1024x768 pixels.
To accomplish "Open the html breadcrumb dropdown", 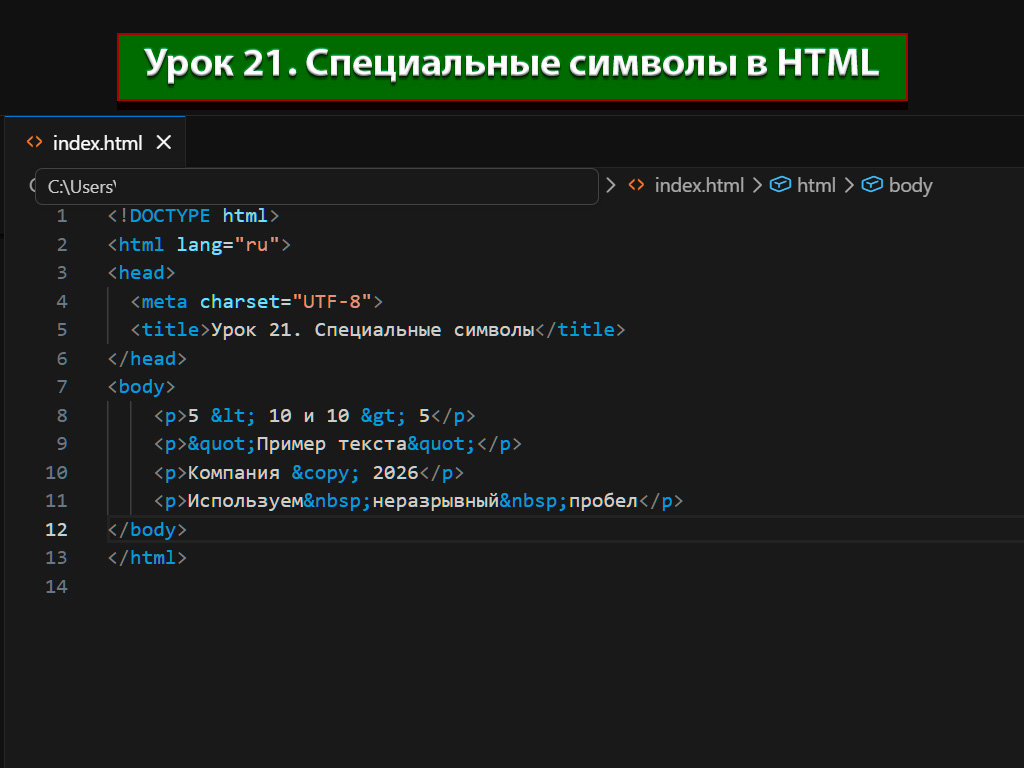I will pyautogui.click(x=816, y=185).
